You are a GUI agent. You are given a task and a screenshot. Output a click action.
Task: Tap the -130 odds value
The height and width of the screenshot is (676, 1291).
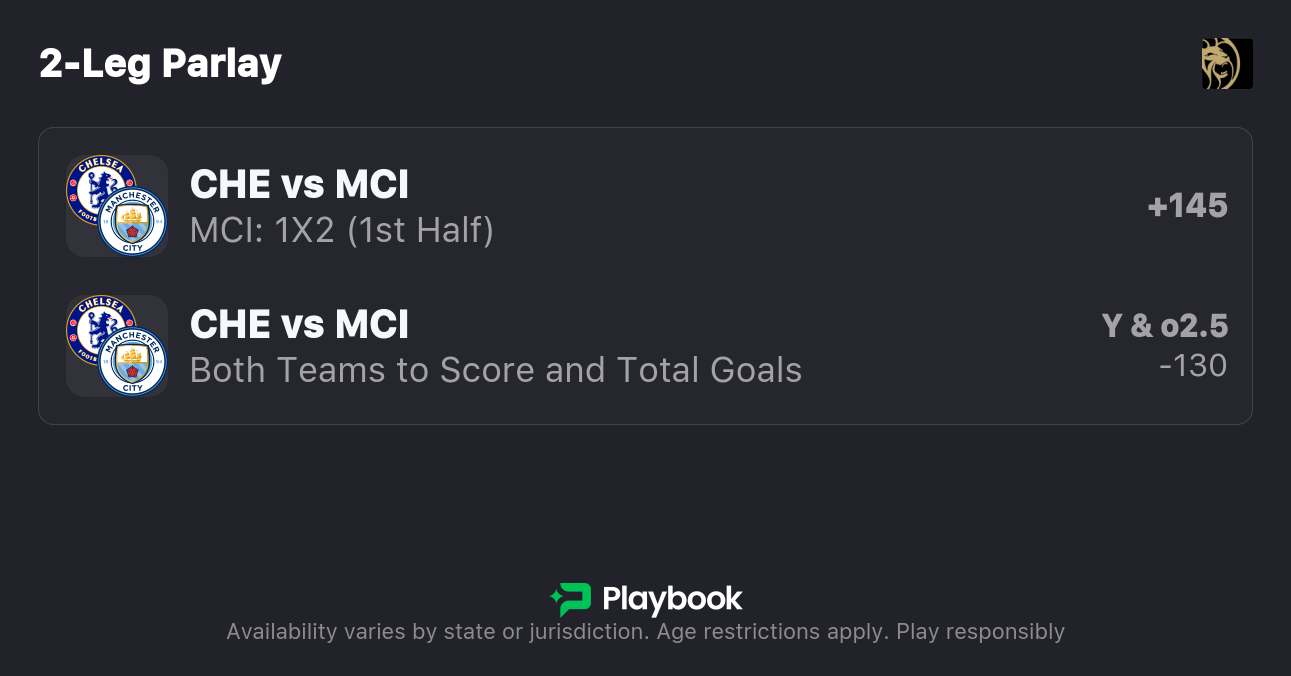(1193, 366)
